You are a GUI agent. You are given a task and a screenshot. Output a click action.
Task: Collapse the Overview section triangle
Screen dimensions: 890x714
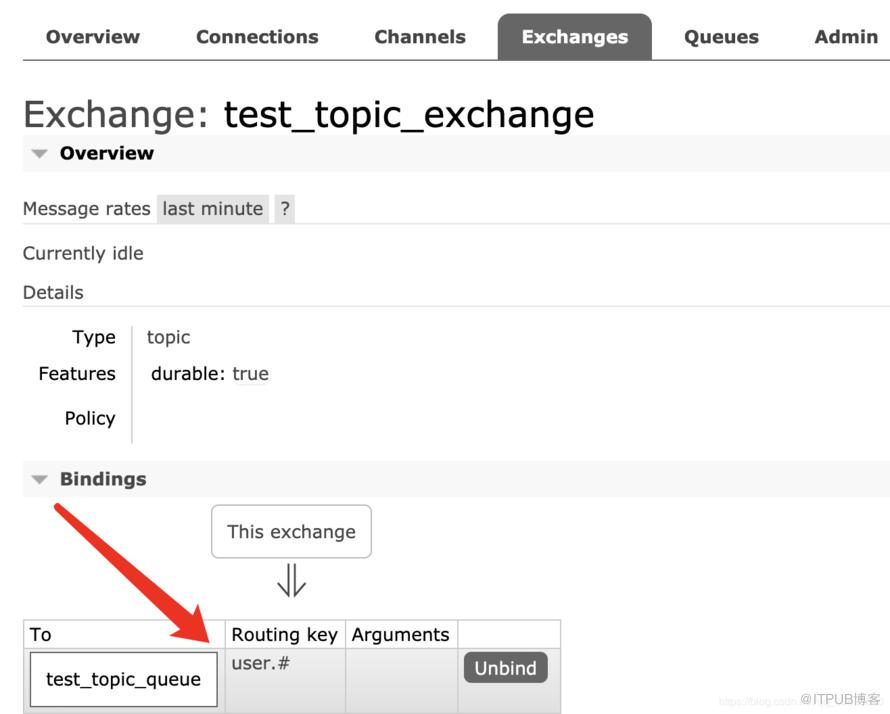click(39, 153)
